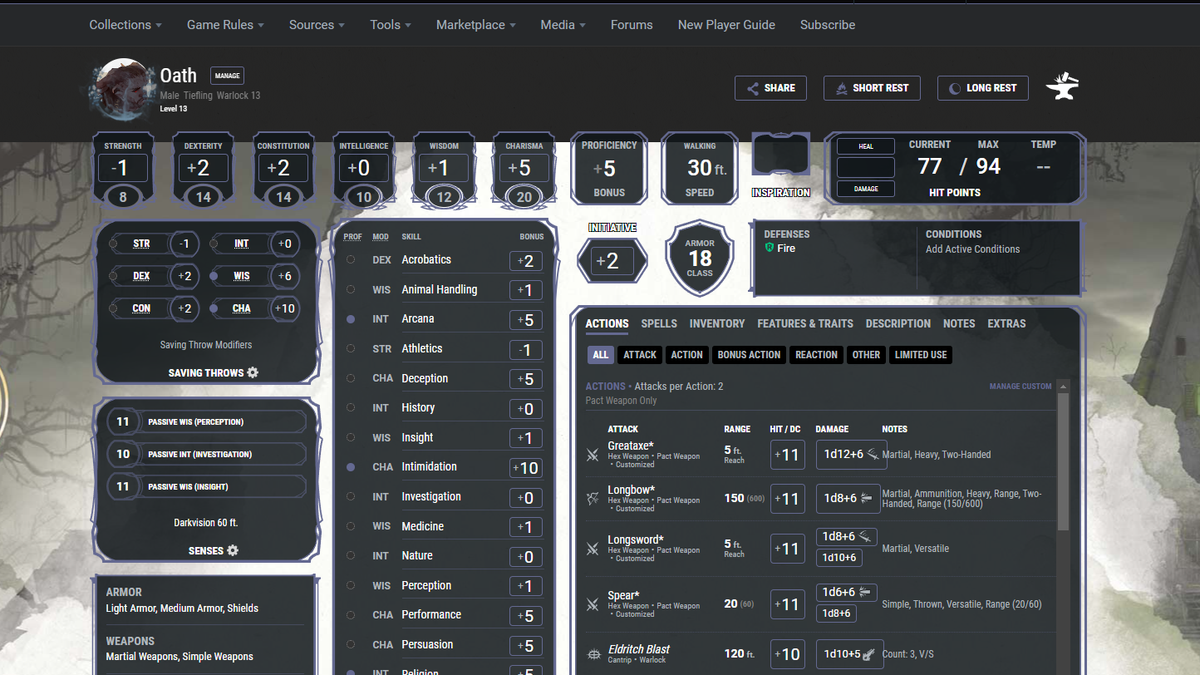Select the crossed-swords icon beside Greataxe
The image size is (1200, 675).
593,455
